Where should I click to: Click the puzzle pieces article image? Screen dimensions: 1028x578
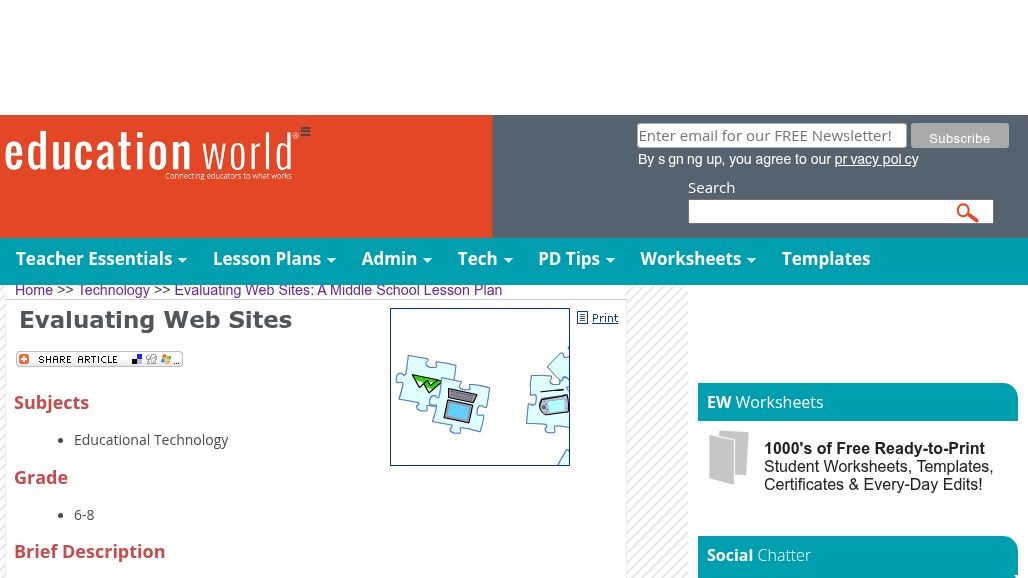click(480, 387)
